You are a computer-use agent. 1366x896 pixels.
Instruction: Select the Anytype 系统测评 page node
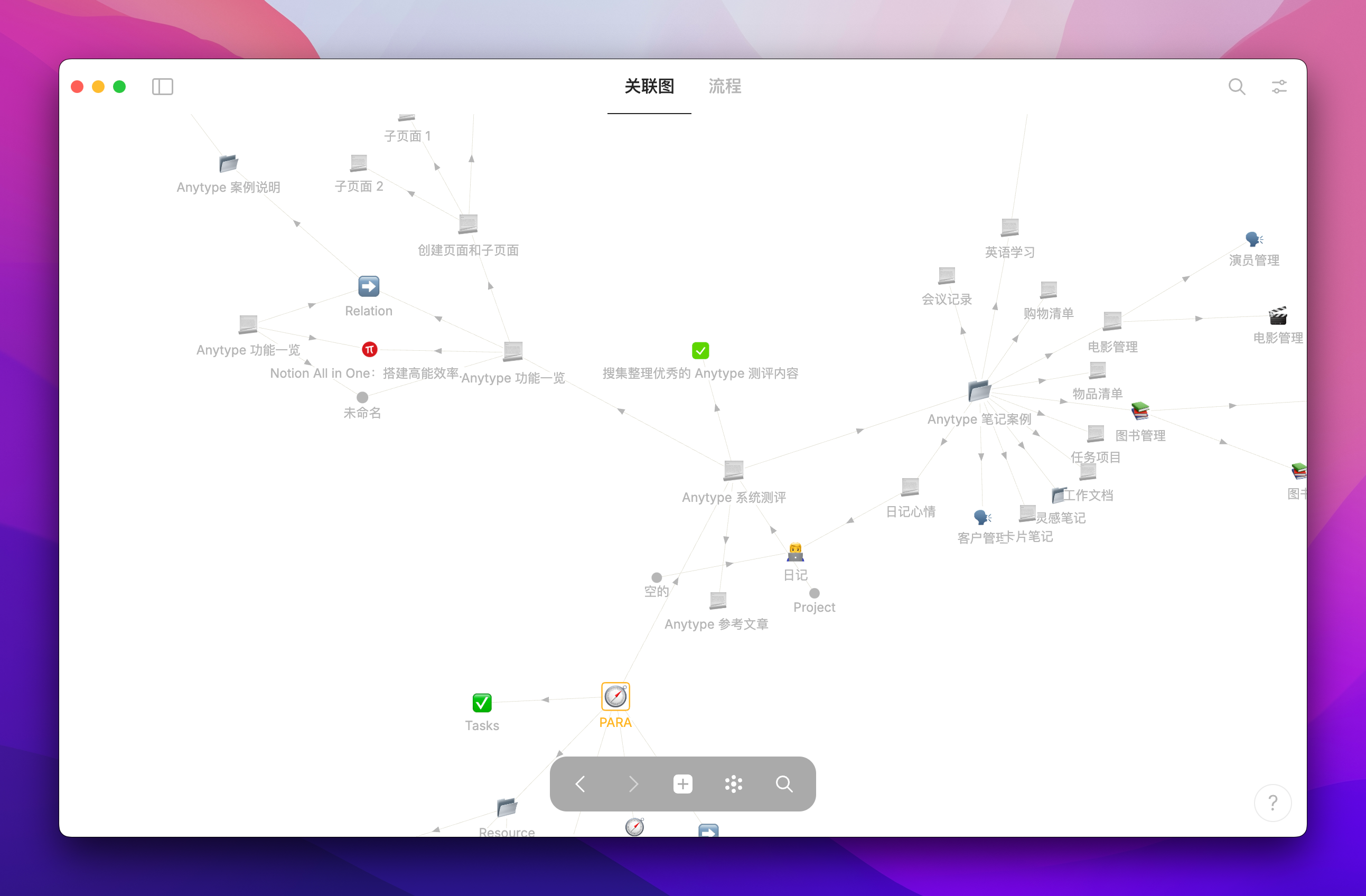(734, 471)
